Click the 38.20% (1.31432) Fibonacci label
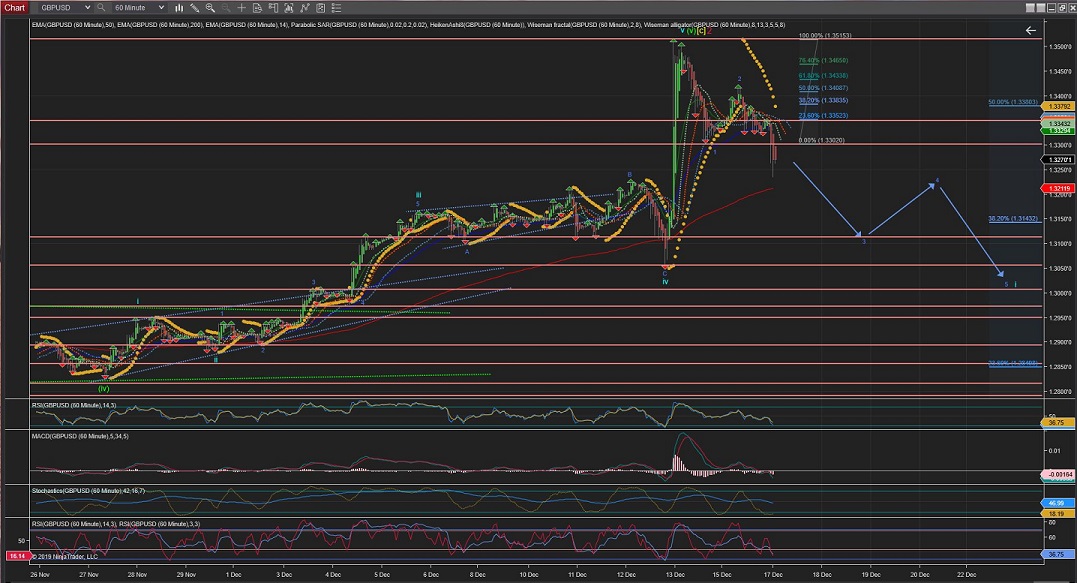The width and height of the screenshot is (1077, 583). (1013, 218)
